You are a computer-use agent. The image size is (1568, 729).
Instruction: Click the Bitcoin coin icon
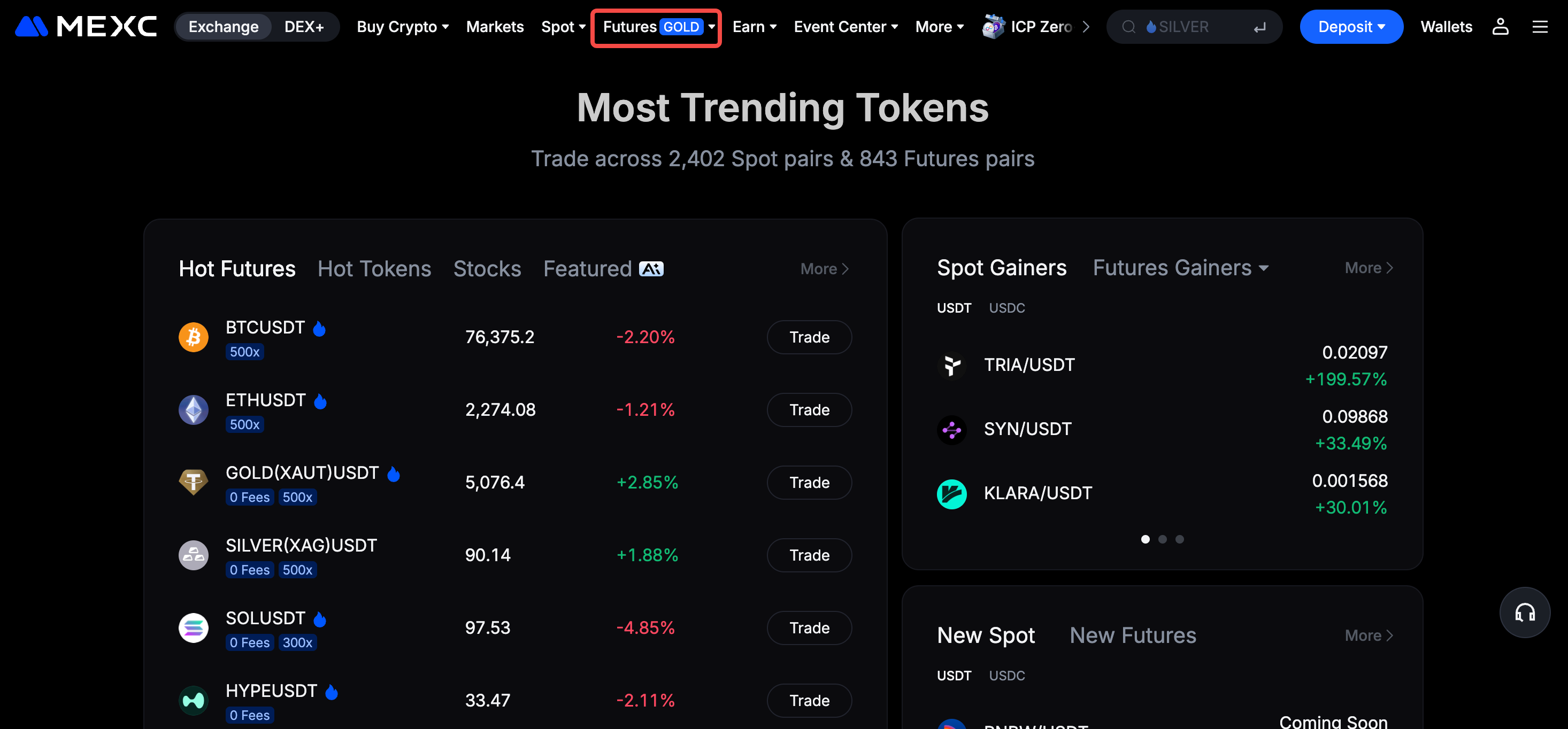point(194,337)
